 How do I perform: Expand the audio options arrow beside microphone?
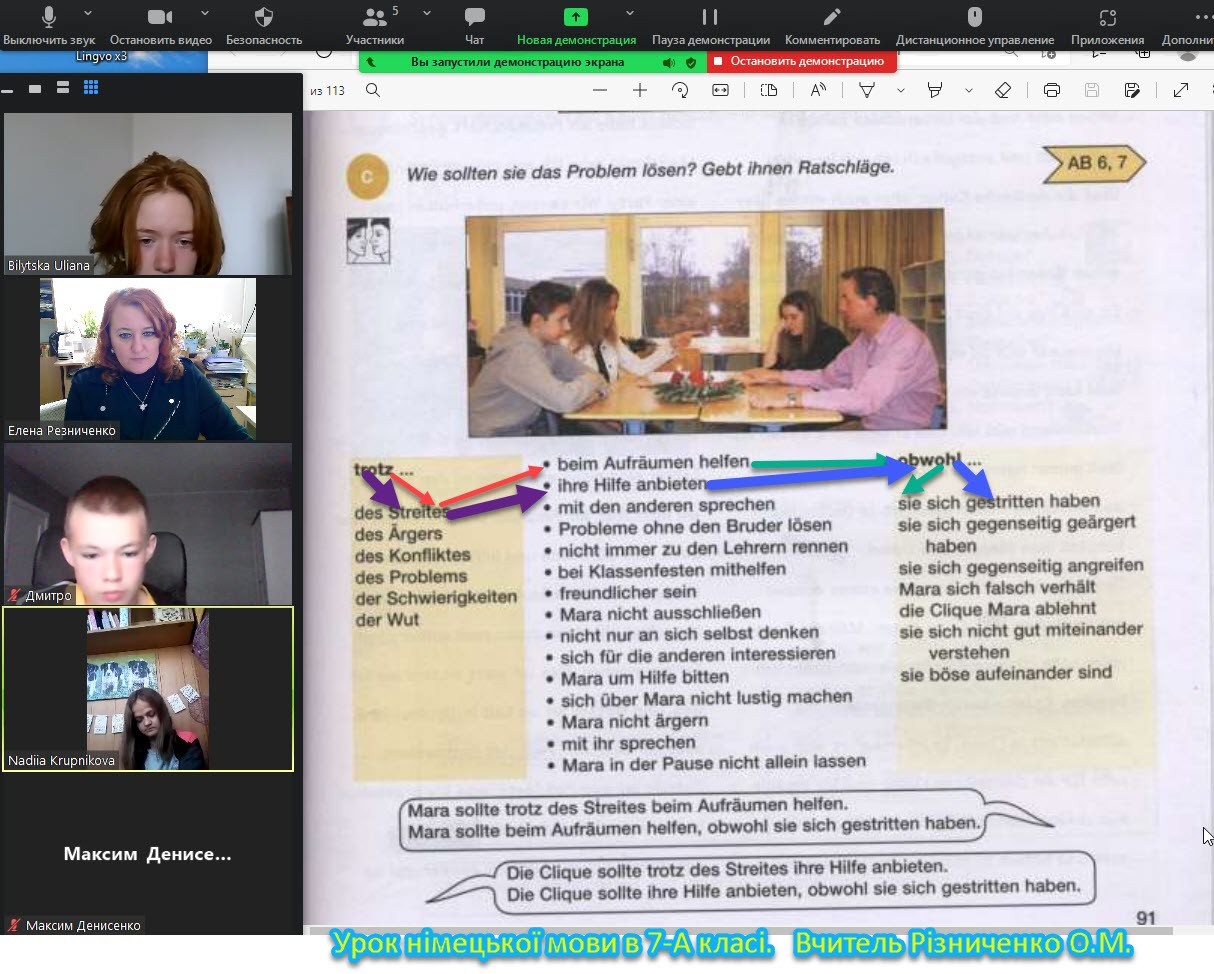point(88,14)
